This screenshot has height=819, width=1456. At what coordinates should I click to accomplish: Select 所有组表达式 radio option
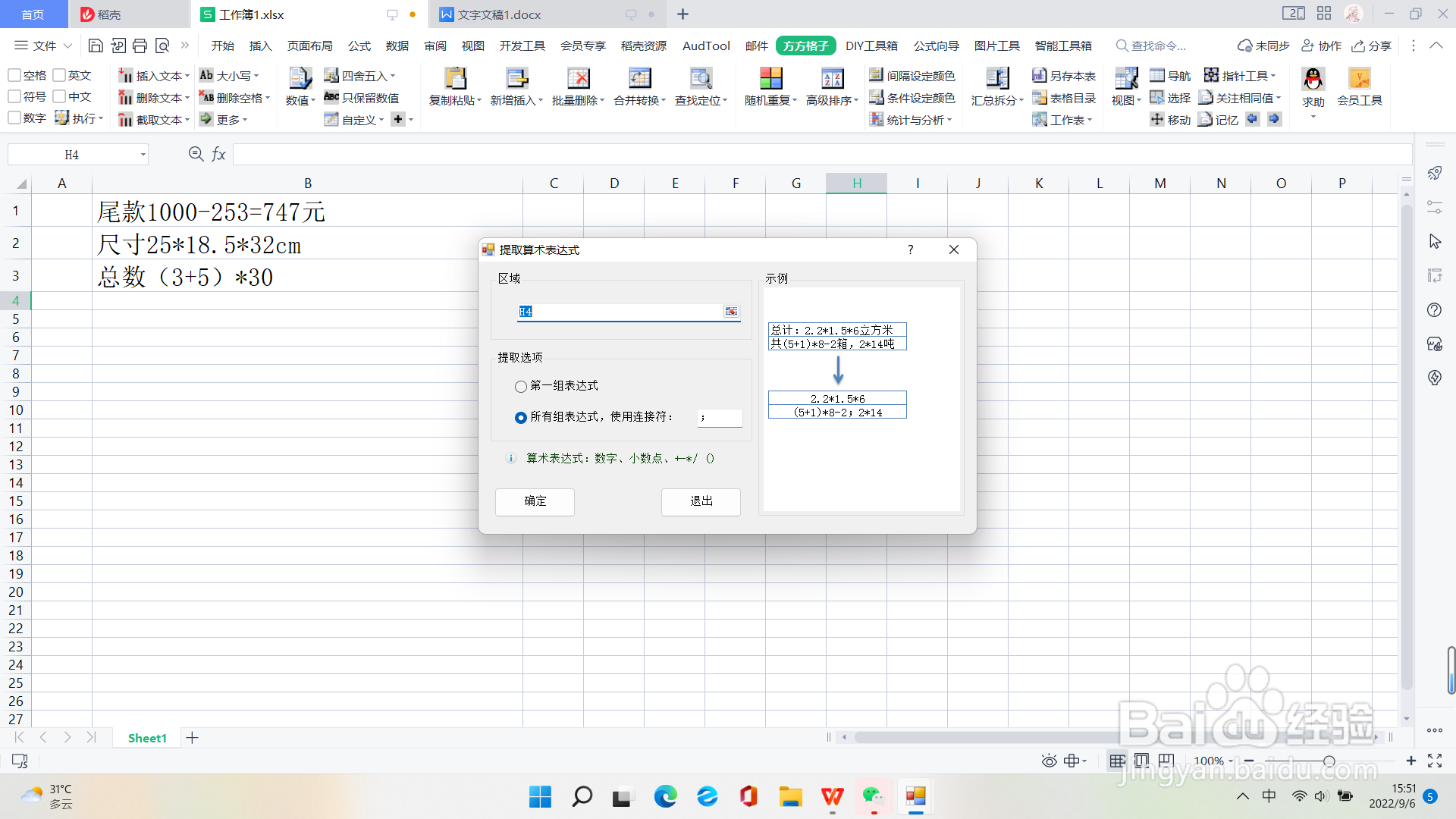(x=521, y=418)
